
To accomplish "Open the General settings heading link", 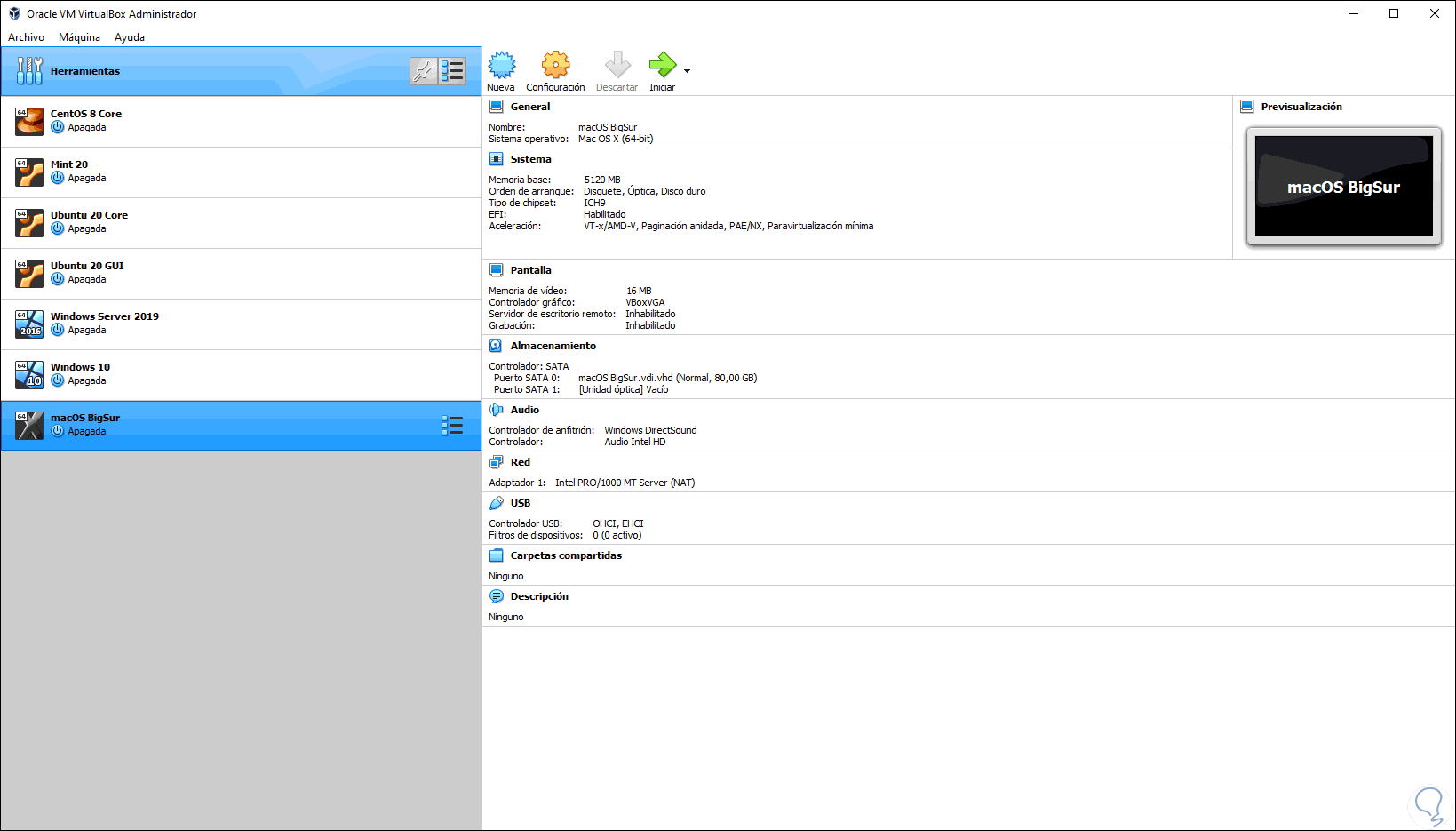I will click(530, 107).
